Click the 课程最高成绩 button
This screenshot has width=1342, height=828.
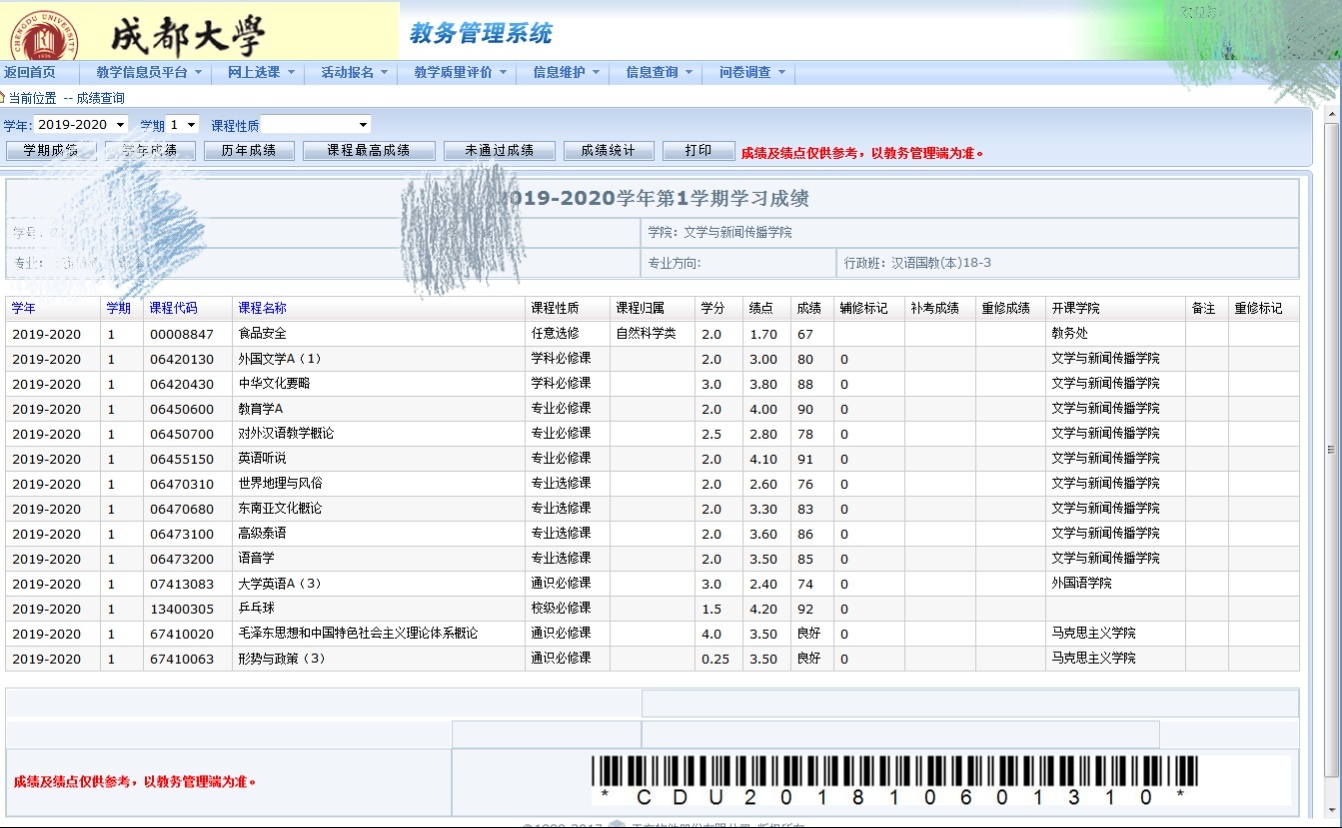click(x=369, y=151)
